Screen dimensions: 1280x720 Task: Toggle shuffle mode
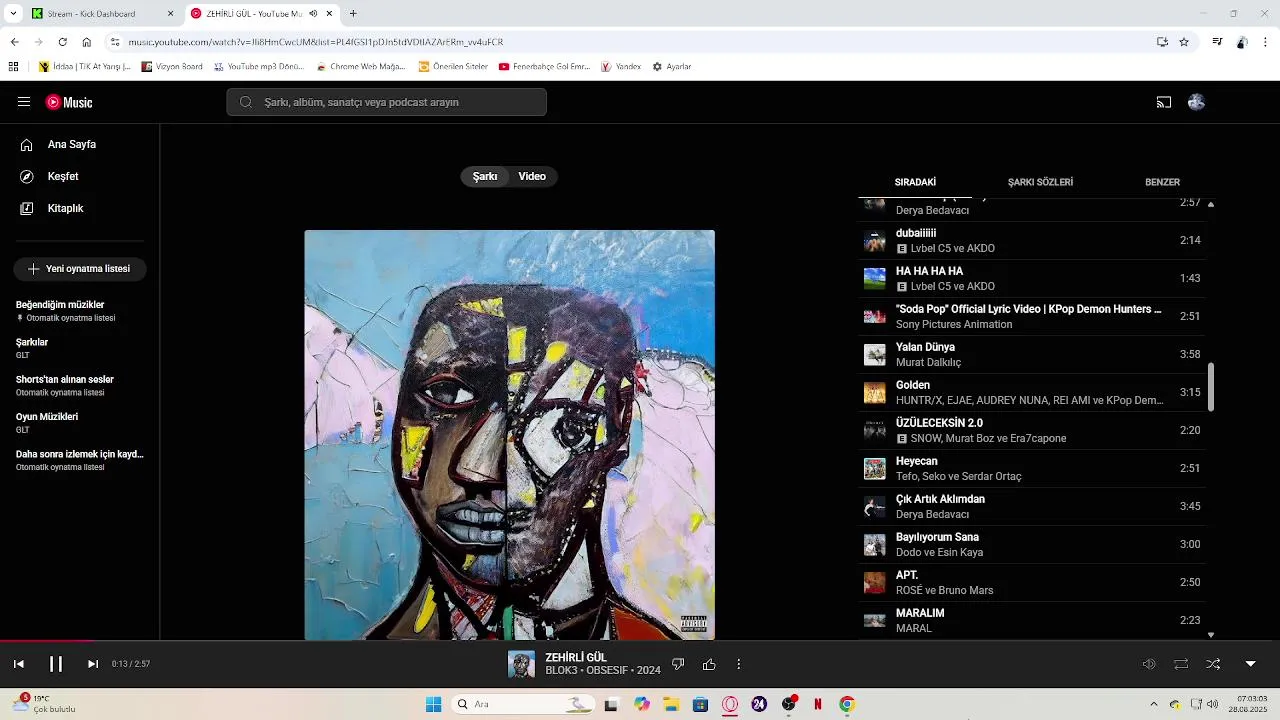point(1213,664)
